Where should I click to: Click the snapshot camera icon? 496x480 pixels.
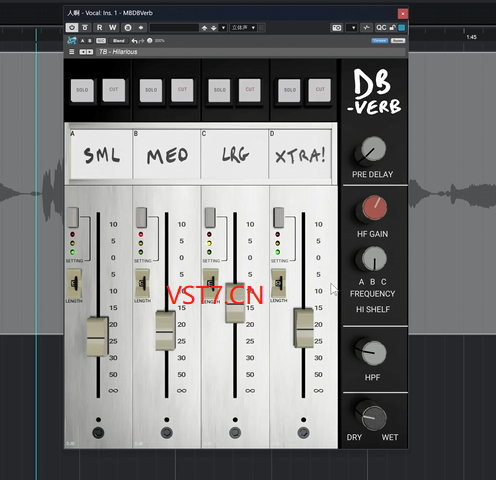(x=337, y=28)
